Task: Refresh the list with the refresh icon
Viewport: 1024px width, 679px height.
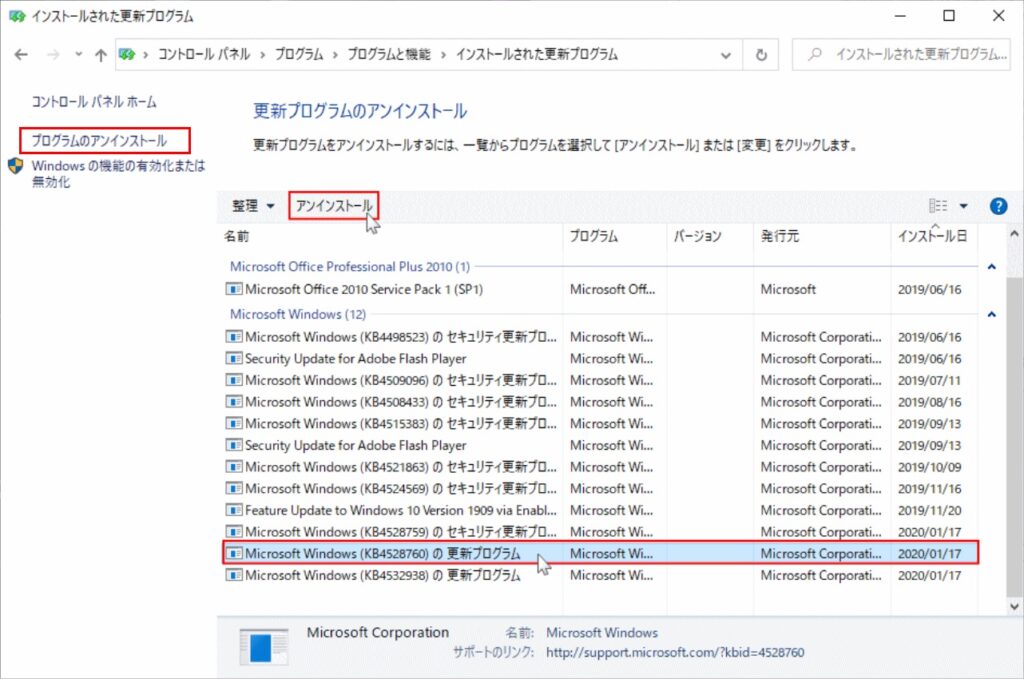Action: pyautogui.click(x=760, y=55)
